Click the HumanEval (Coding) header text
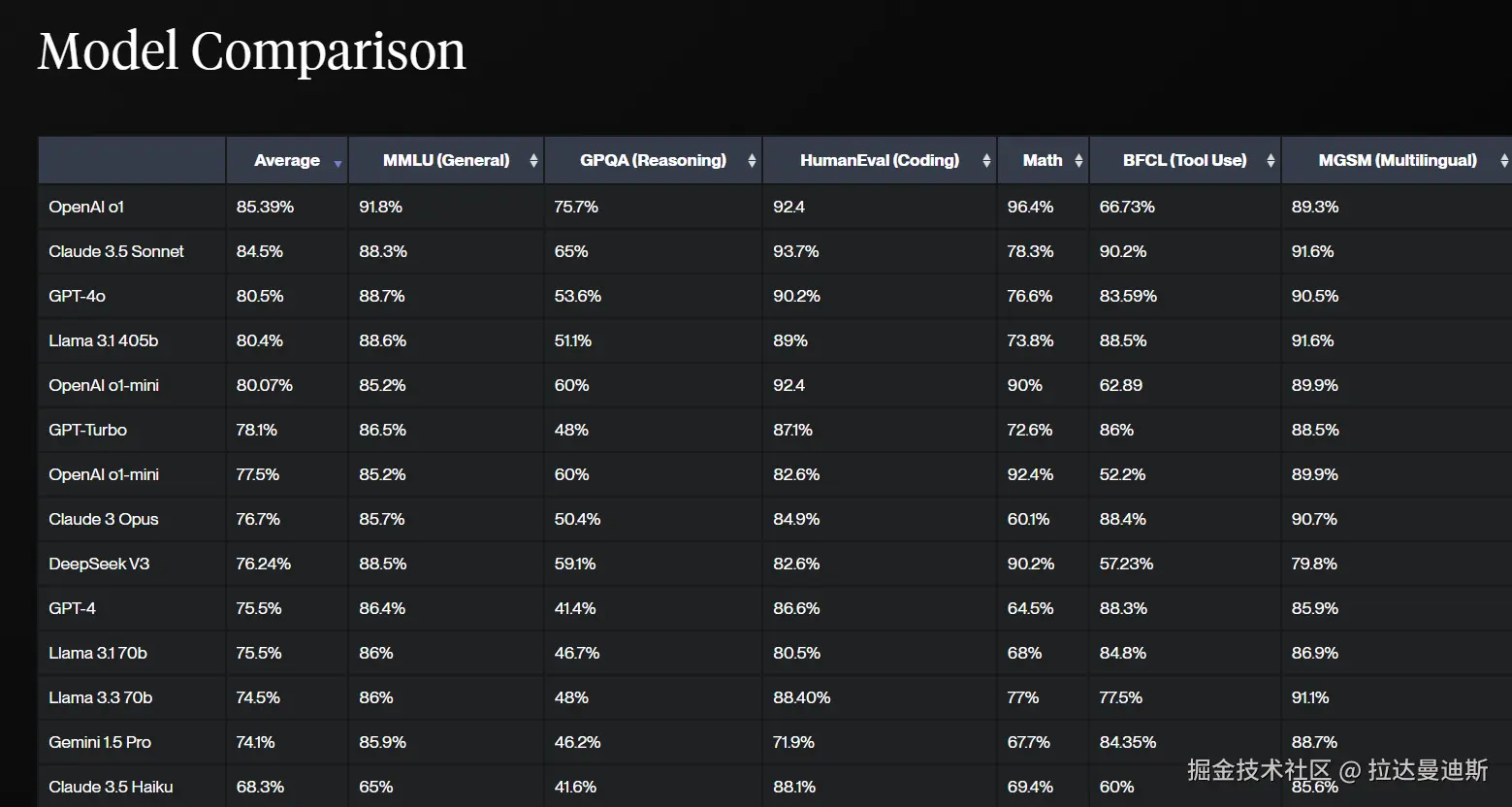This screenshot has height=807, width=1512. (879, 161)
